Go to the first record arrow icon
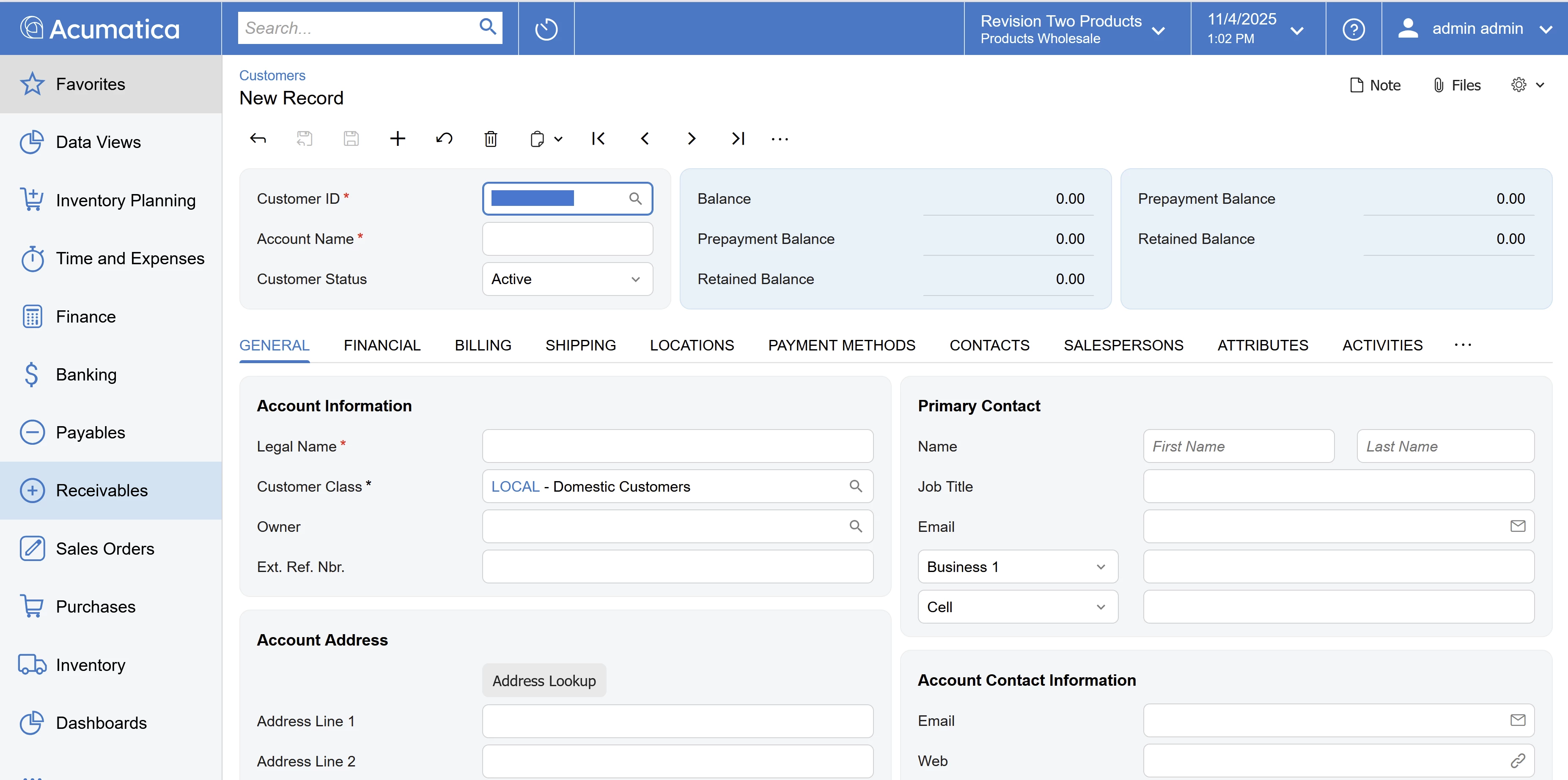The image size is (1568, 780). click(599, 139)
